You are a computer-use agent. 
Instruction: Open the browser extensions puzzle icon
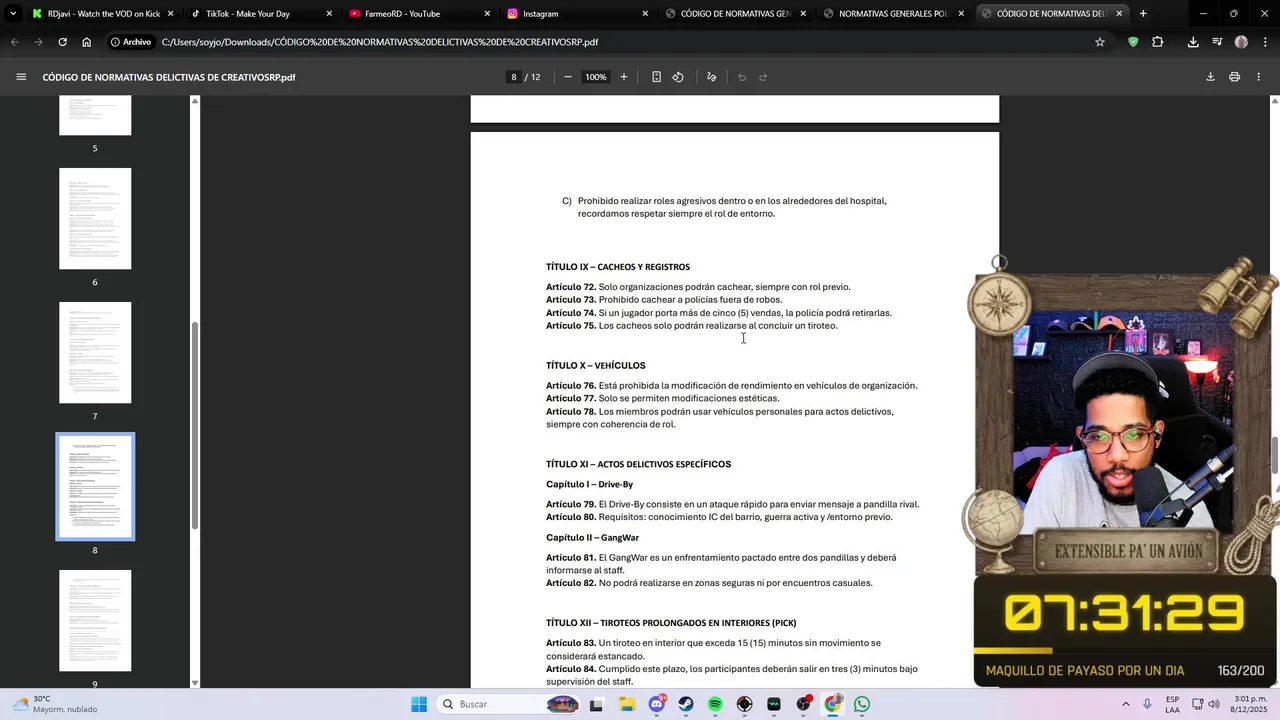coord(1158,42)
